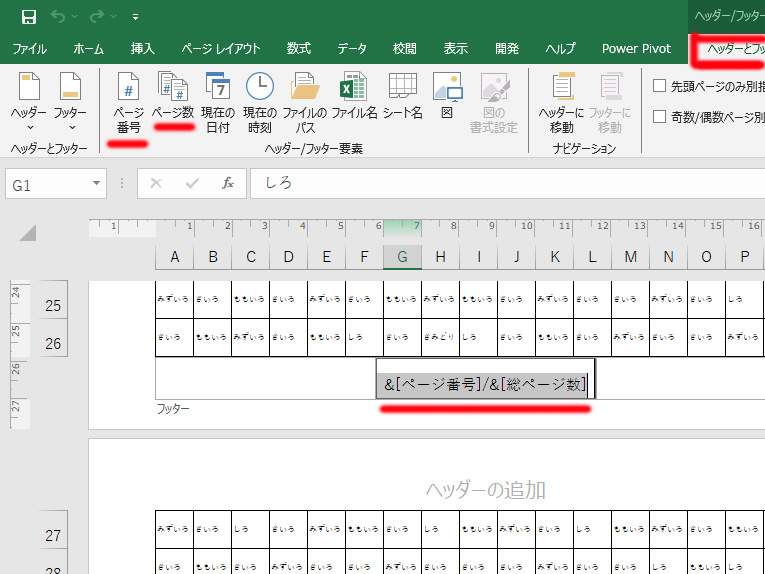Select column G header
Image resolution: width=765 pixels, height=574 pixels.
pos(402,258)
